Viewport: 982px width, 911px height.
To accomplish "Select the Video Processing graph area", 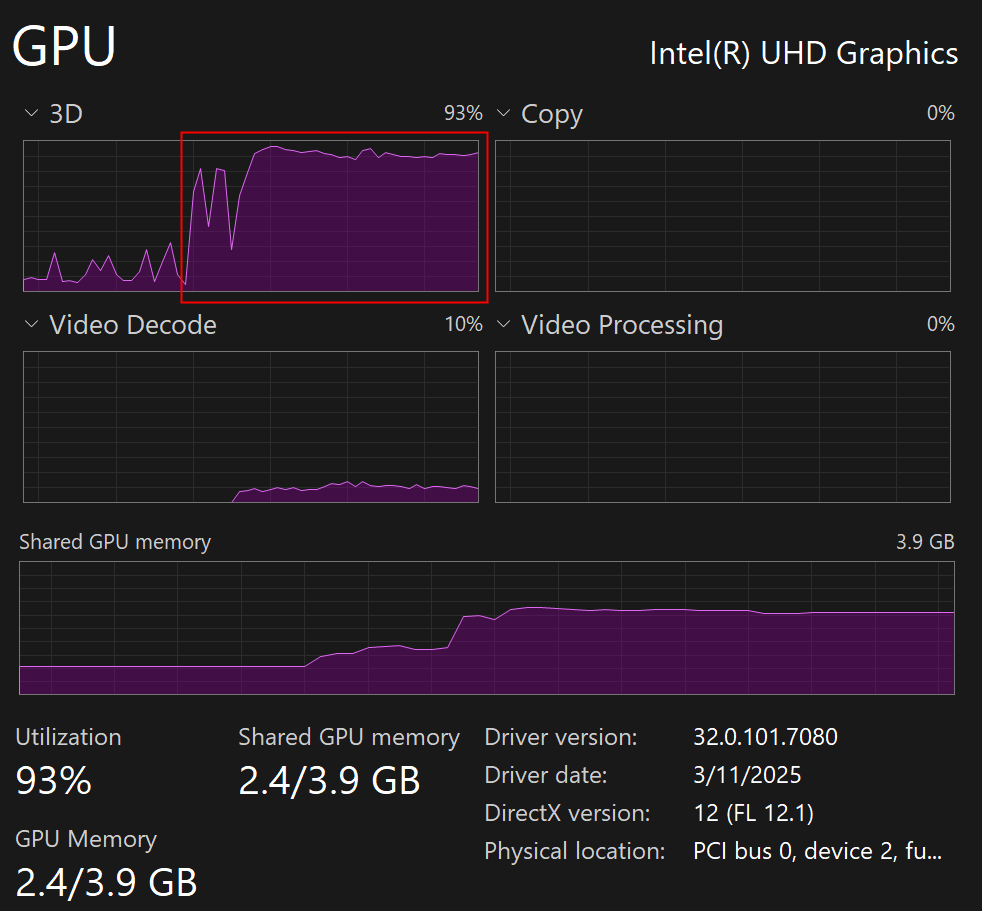I will click(x=722, y=427).
